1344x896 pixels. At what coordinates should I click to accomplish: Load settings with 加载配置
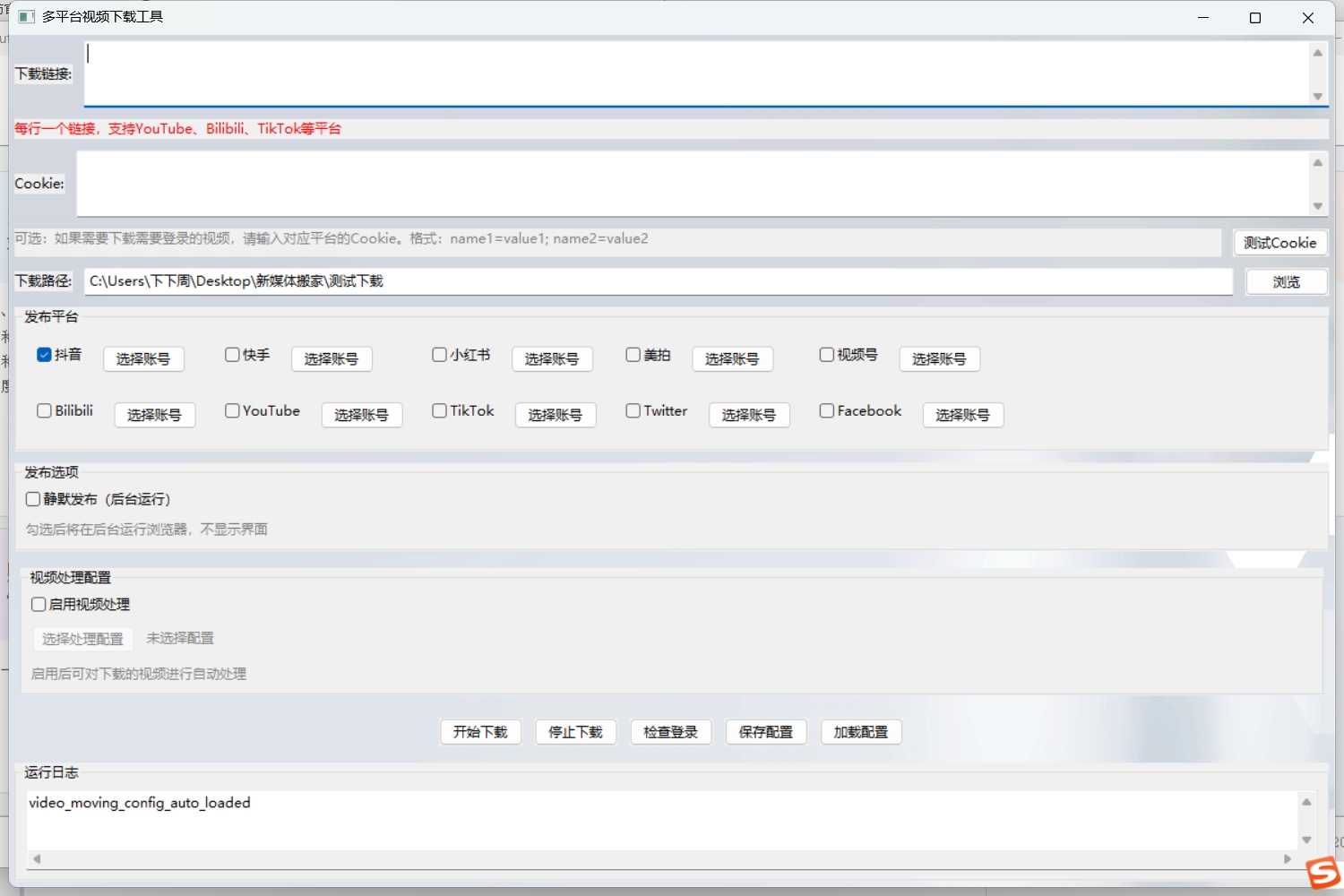click(861, 732)
